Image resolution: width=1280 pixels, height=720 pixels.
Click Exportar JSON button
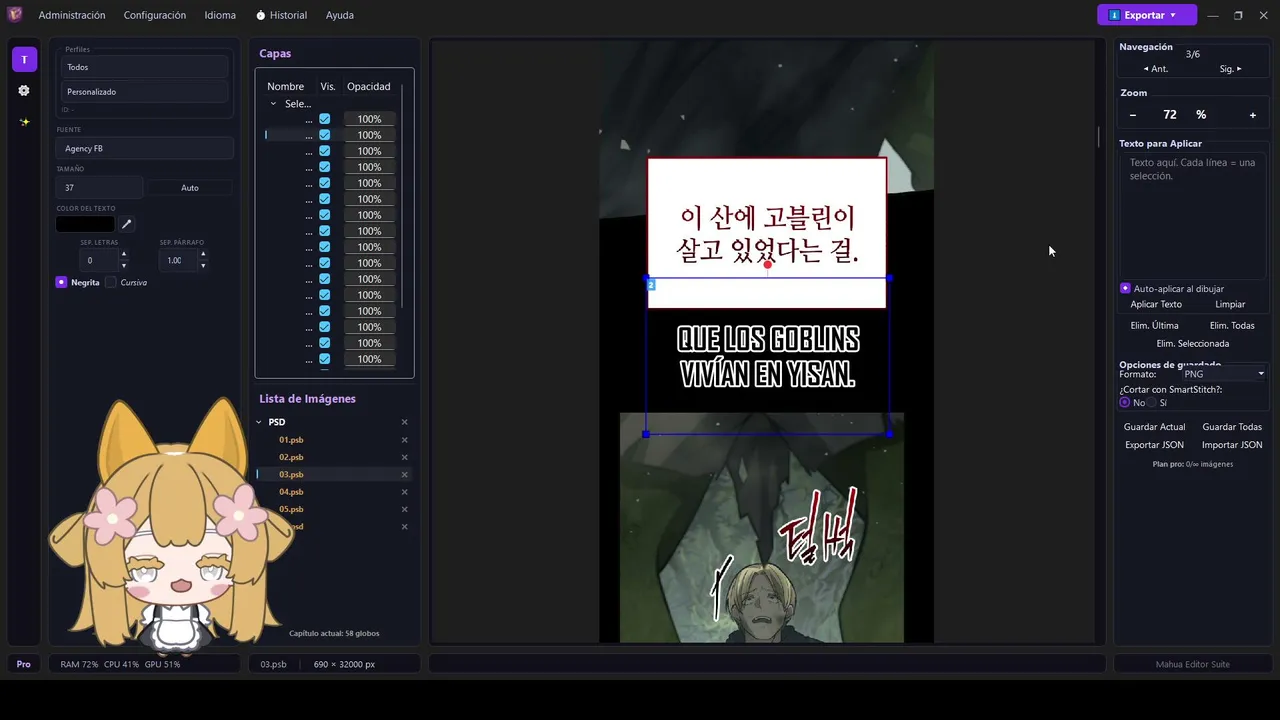coord(1154,445)
